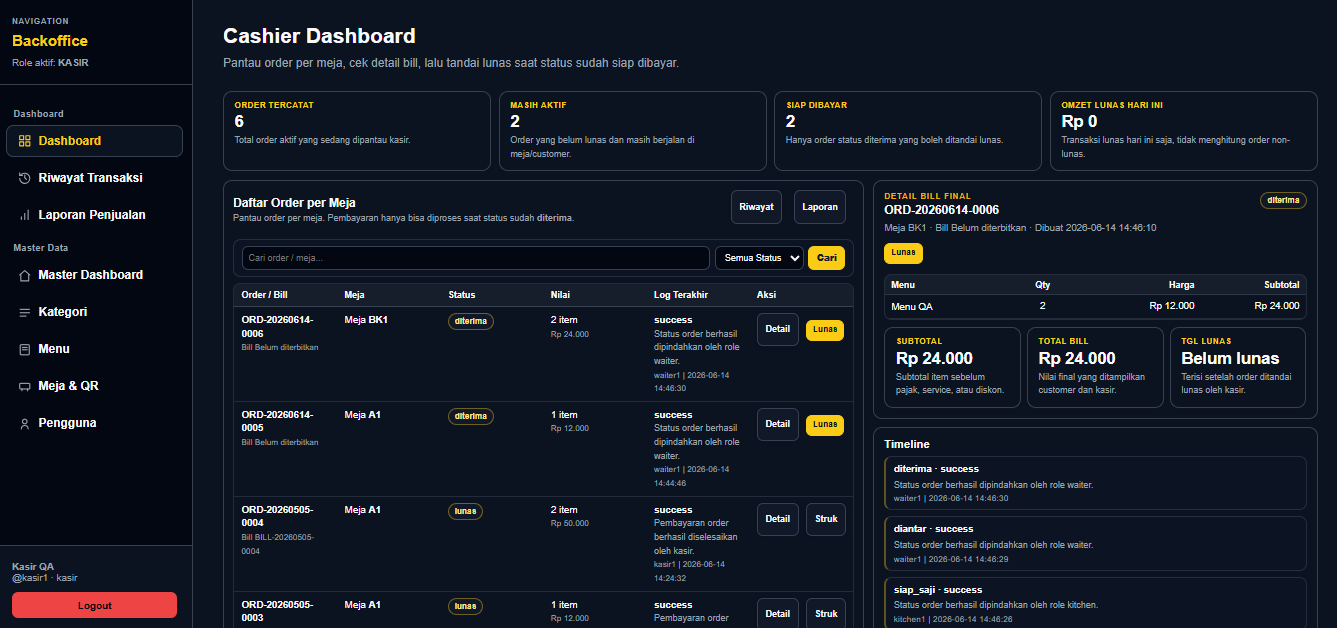Click the diterima · success timeline entry
The height and width of the screenshot is (628, 1337).
coord(1095,483)
